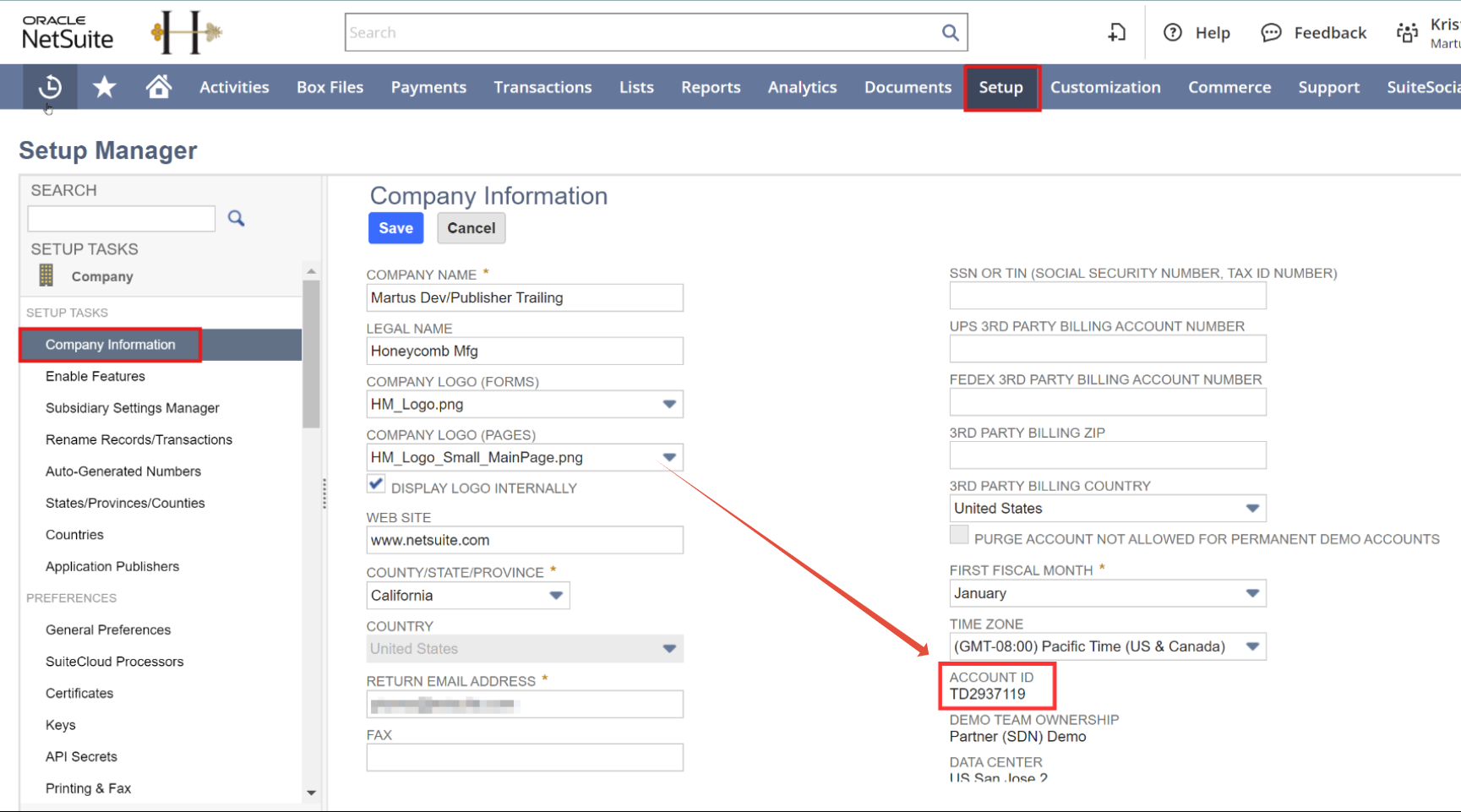Open the Company Logo (Forms) dropdown

669,404
